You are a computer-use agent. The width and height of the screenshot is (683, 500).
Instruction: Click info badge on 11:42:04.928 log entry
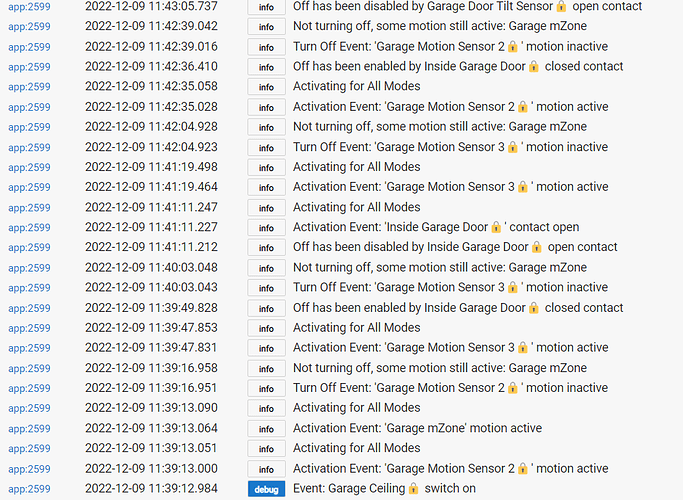266,127
